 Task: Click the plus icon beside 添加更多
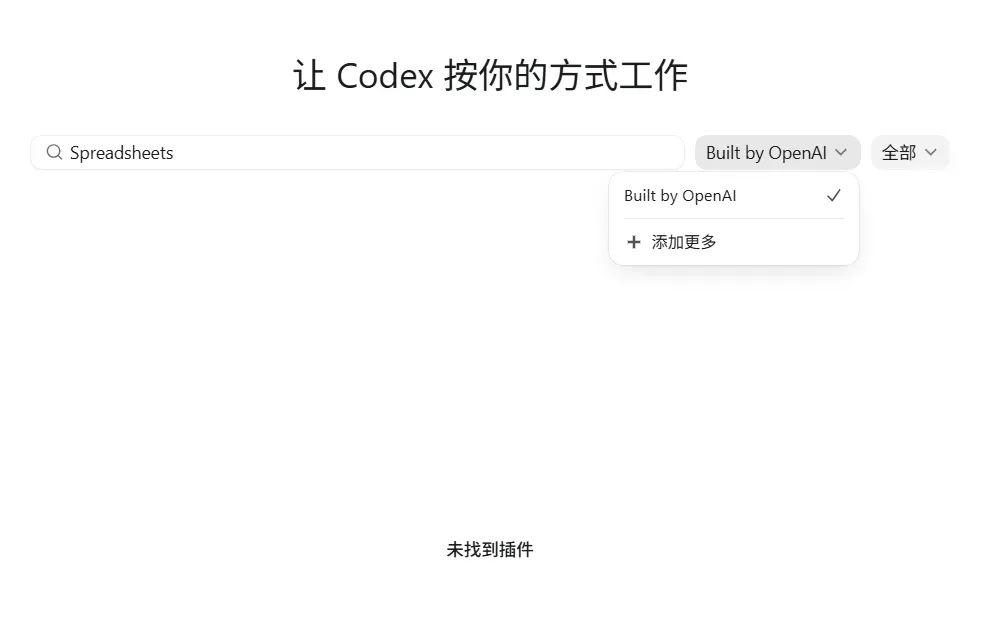[x=634, y=242]
